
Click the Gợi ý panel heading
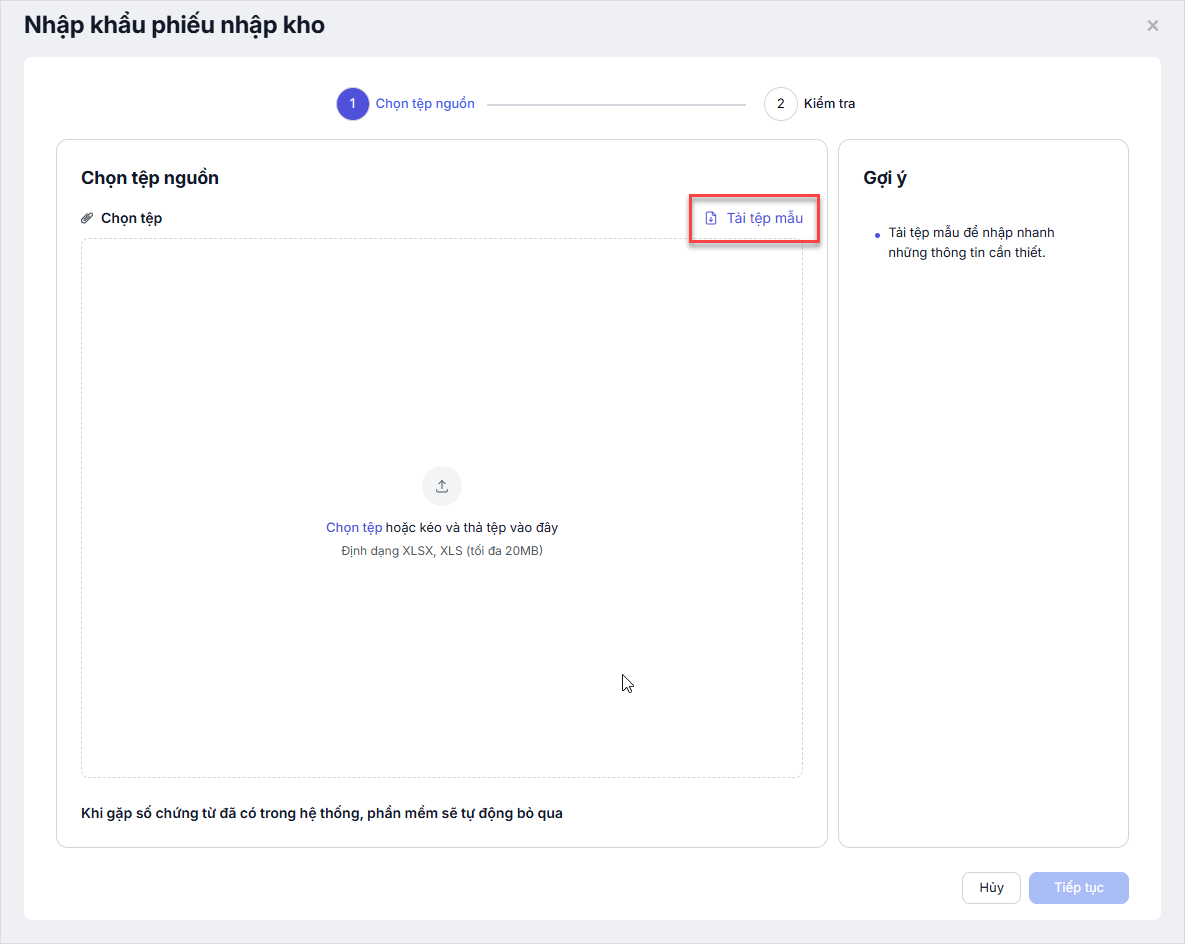click(x=885, y=178)
